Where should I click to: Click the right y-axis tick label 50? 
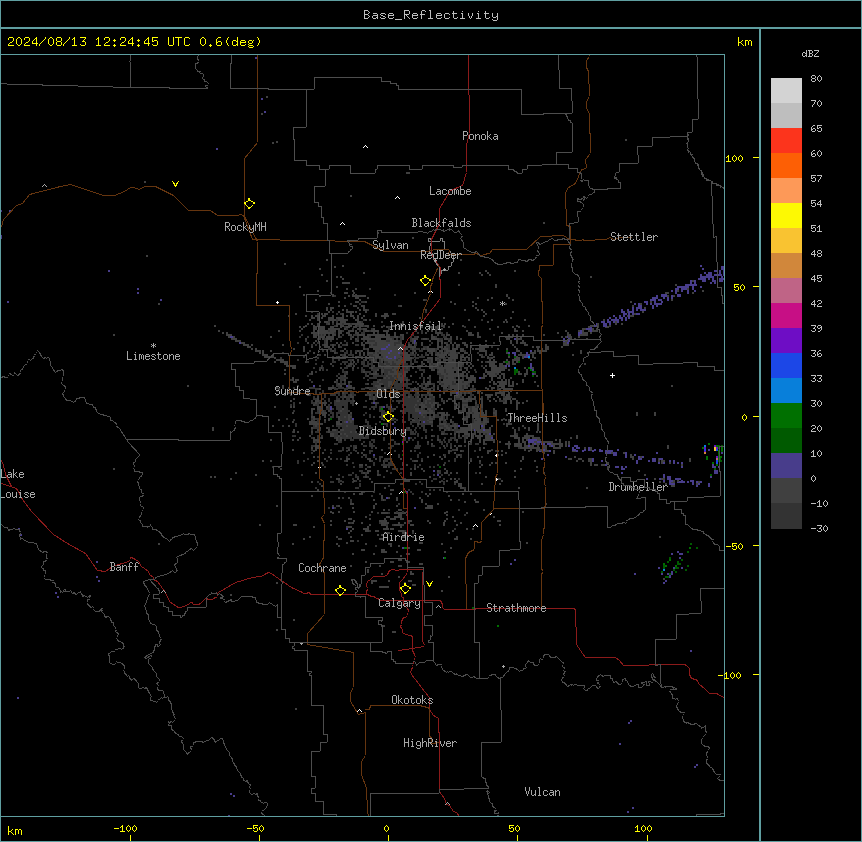point(739,287)
